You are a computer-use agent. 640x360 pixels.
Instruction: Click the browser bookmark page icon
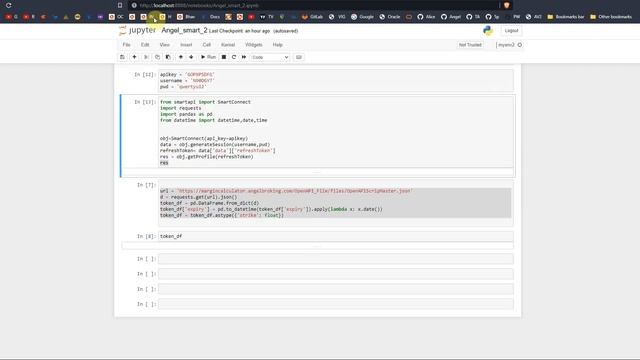(x=120, y=5)
